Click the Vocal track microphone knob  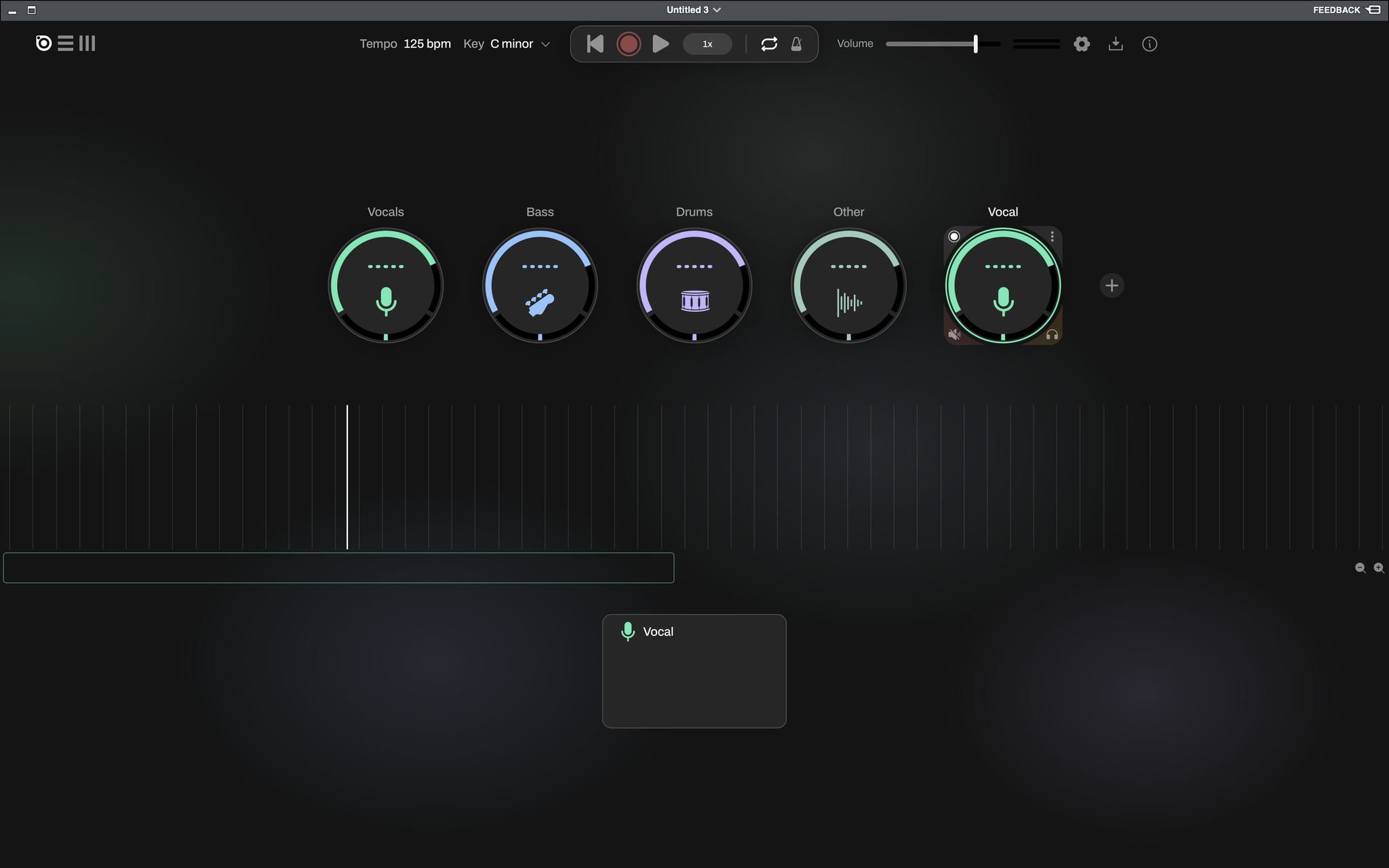click(1003, 285)
